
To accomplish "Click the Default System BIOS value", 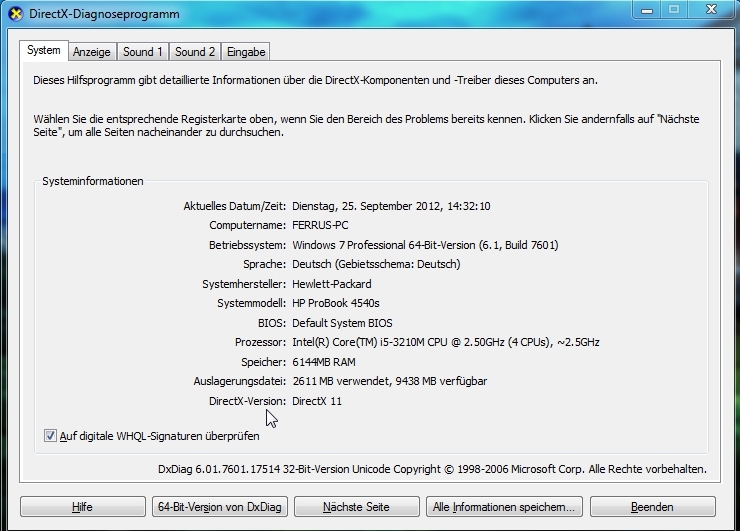I will click(342, 323).
